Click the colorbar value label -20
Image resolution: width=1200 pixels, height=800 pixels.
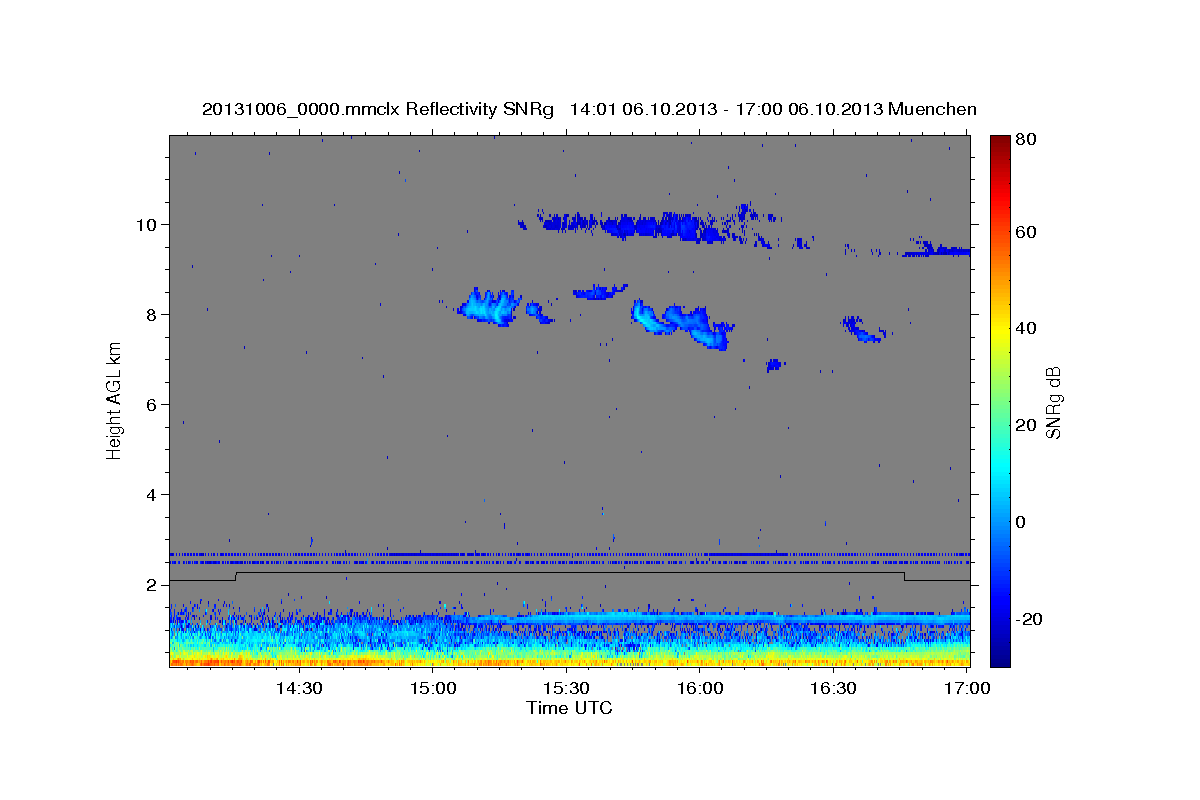(1028, 619)
